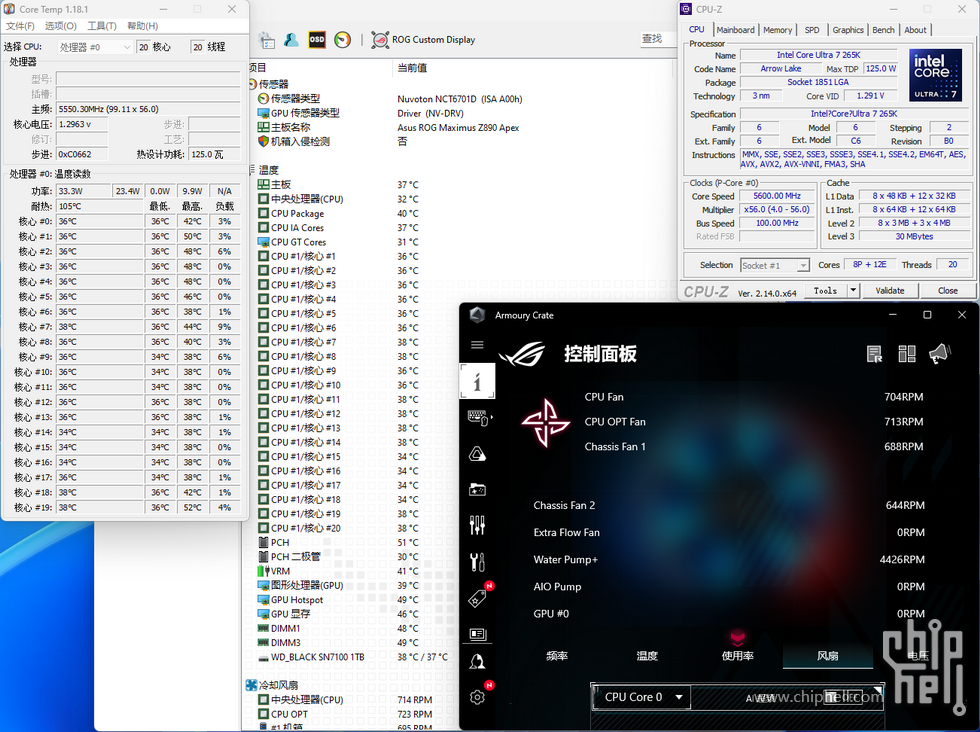This screenshot has width=980, height=732.
Task: Click the red chevron above 使用率
Action: [x=738, y=637]
